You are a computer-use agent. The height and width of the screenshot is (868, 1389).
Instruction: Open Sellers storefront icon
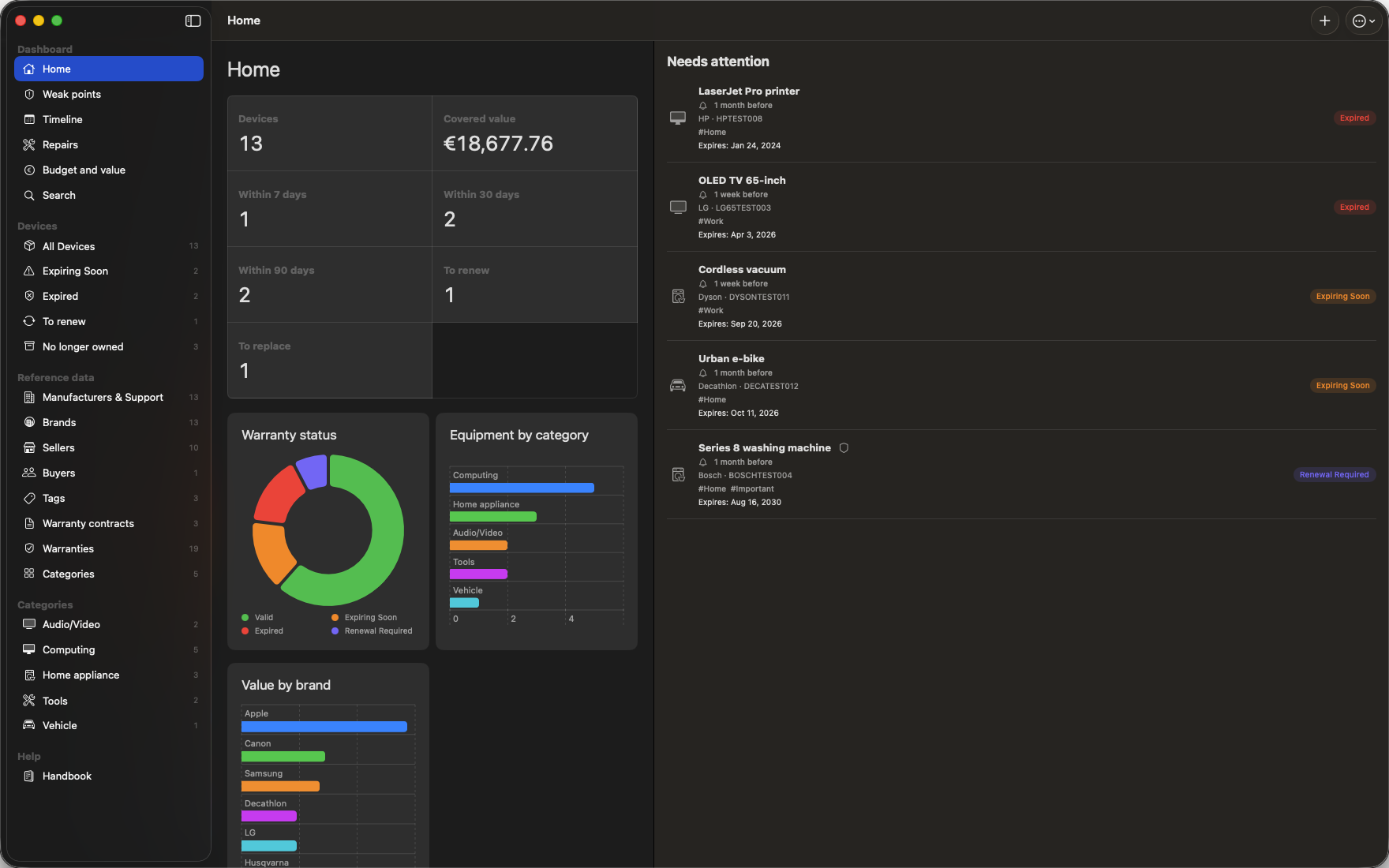29,447
